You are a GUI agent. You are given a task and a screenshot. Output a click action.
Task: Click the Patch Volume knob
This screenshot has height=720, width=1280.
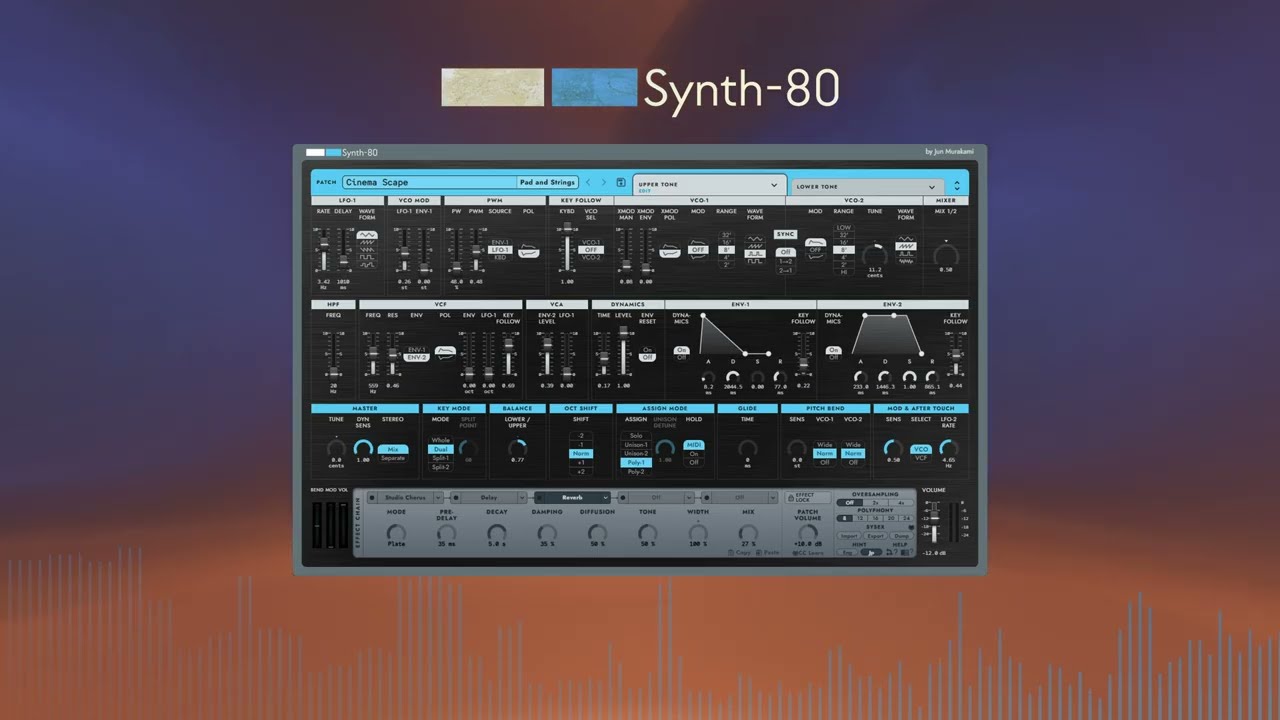808,532
